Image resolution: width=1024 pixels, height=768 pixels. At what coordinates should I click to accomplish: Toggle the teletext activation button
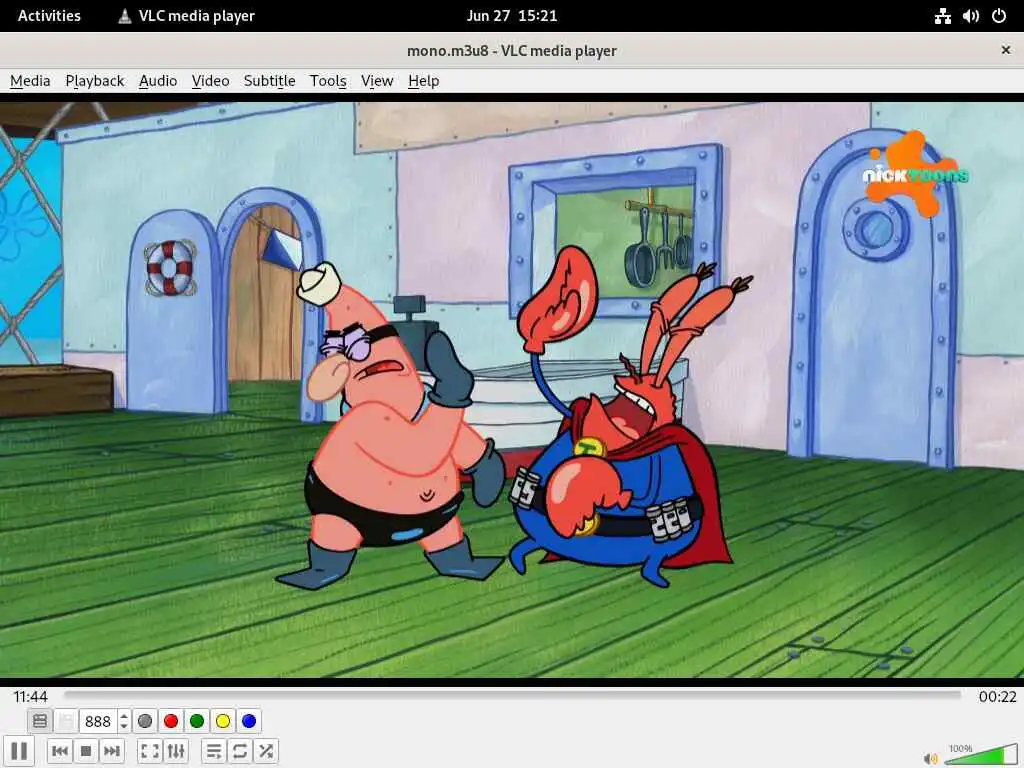pos(40,721)
